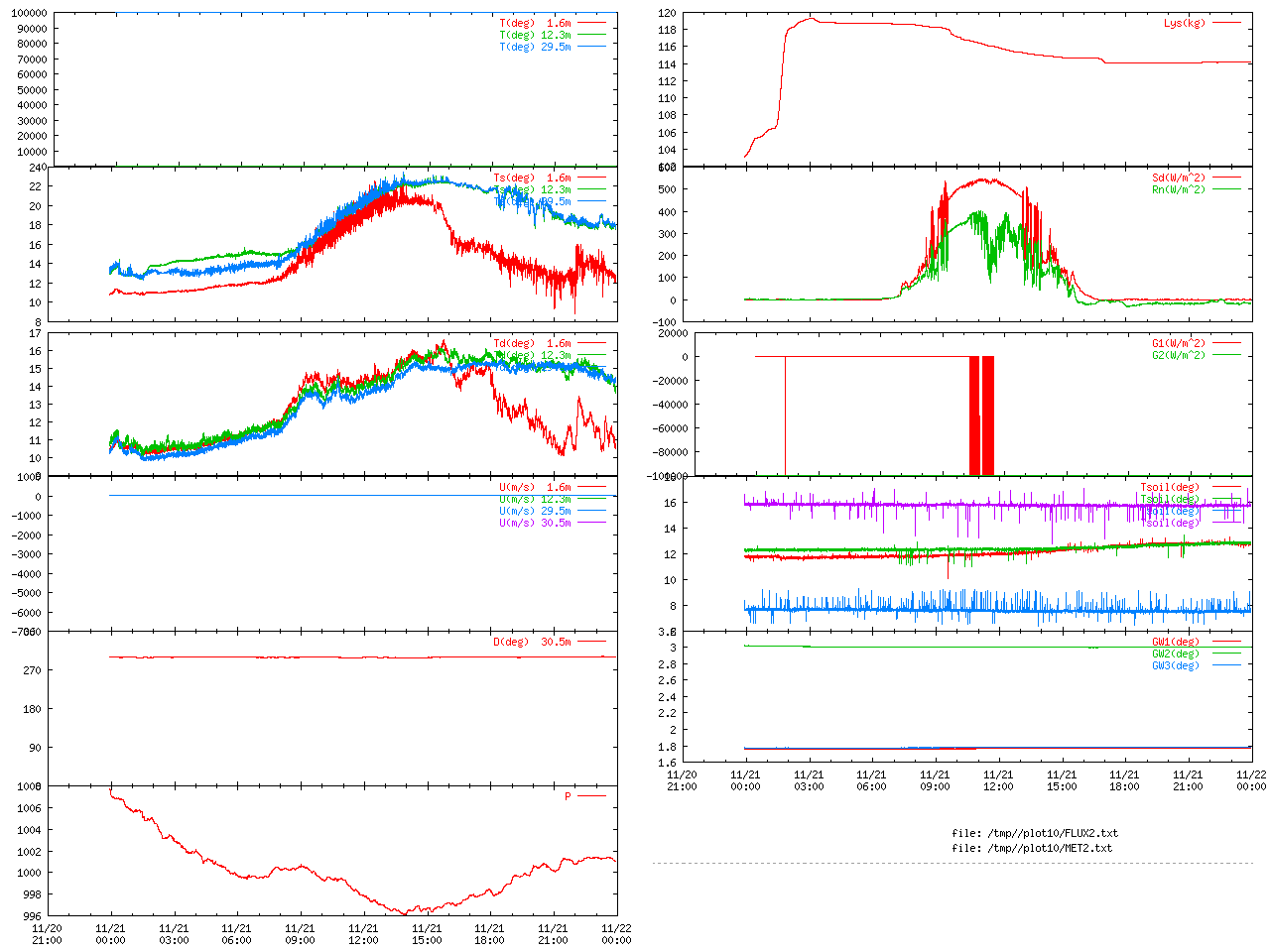Click the green line sample beside Rn(W/m^2)
Image resolution: width=1270 pixels, height=952 pixels.
click(x=1226, y=189)
